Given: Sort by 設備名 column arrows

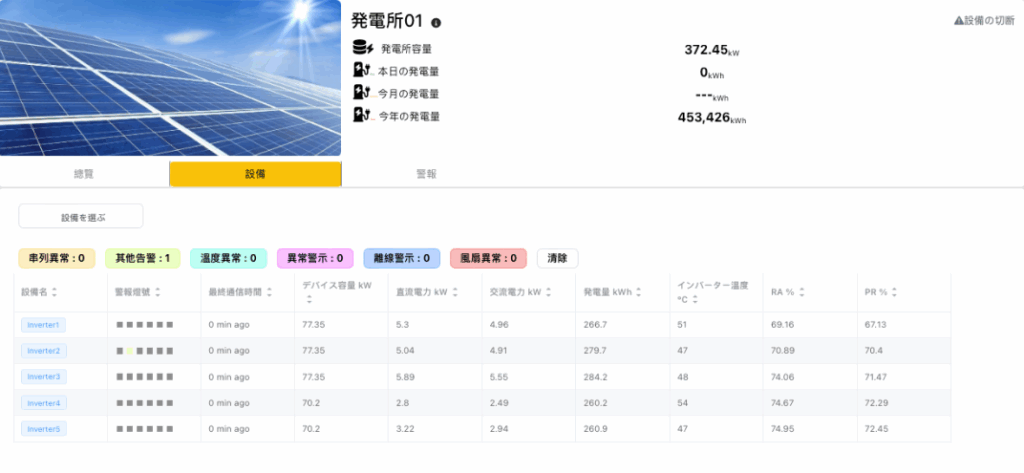Looking at the screenshot, I should (x=54, y=293).
